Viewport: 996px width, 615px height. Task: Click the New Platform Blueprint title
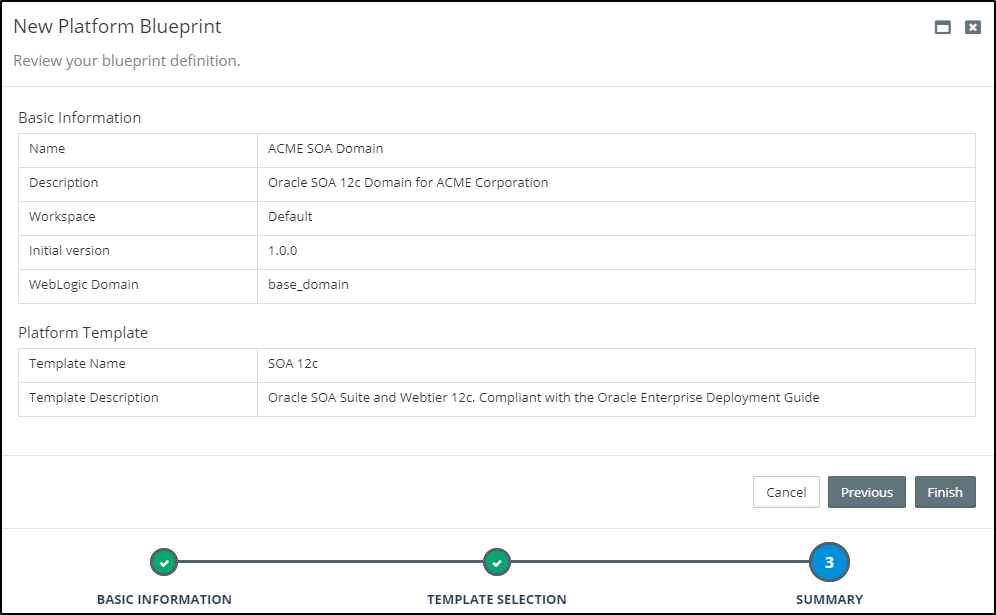(x=118, y=27)
